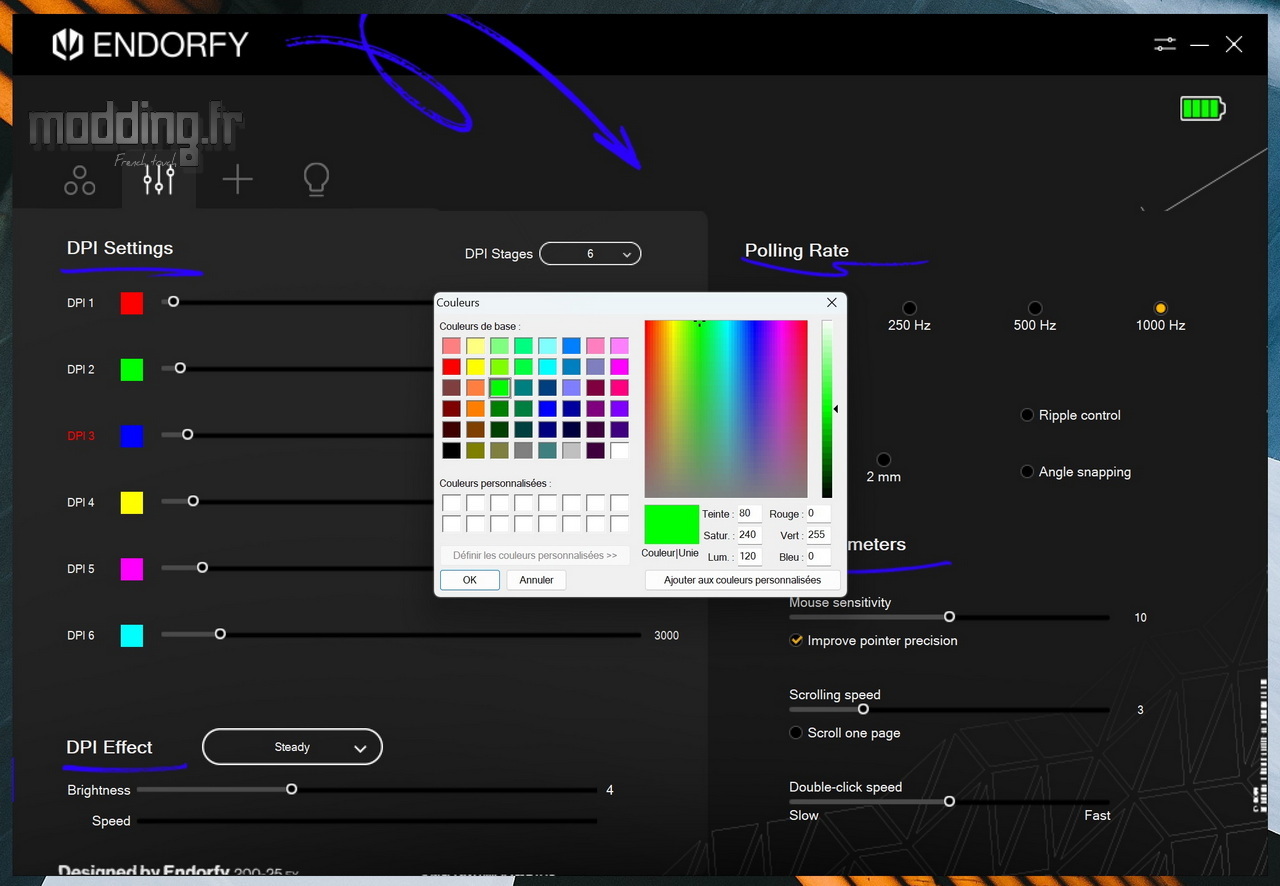Uncheck Improve pointer precision
Viewport: 1280px width, 886px height.
pos(796,640)
